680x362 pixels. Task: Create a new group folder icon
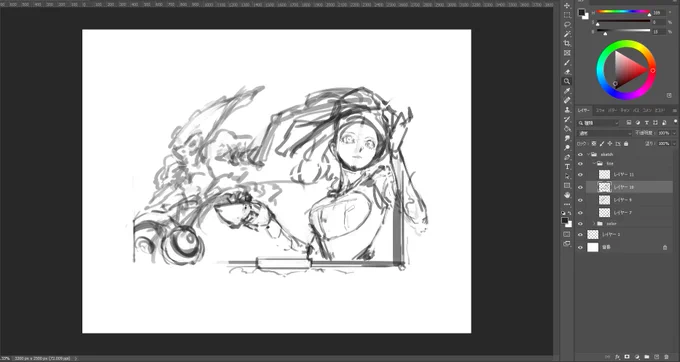point(647,357)
